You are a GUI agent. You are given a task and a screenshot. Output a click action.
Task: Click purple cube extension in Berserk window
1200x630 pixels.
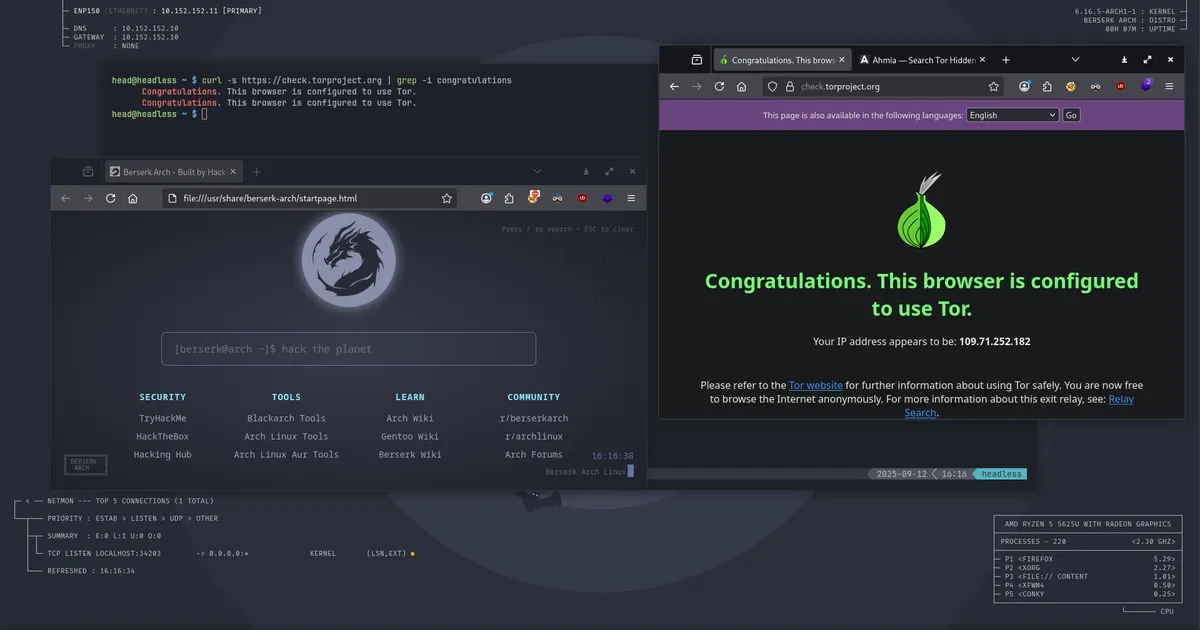coord(607,199)
